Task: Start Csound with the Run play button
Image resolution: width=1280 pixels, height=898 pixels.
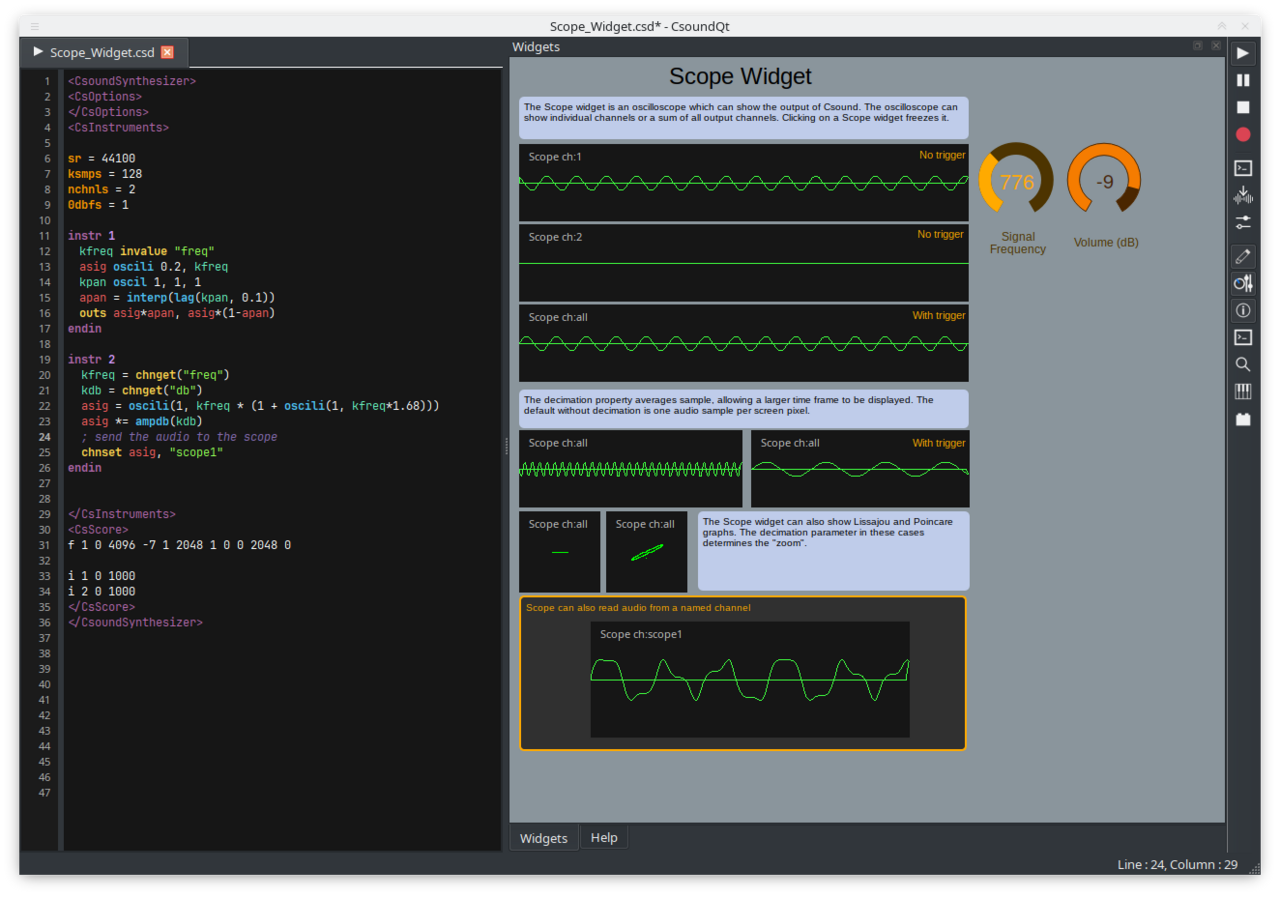Action: click(1243, 53)
